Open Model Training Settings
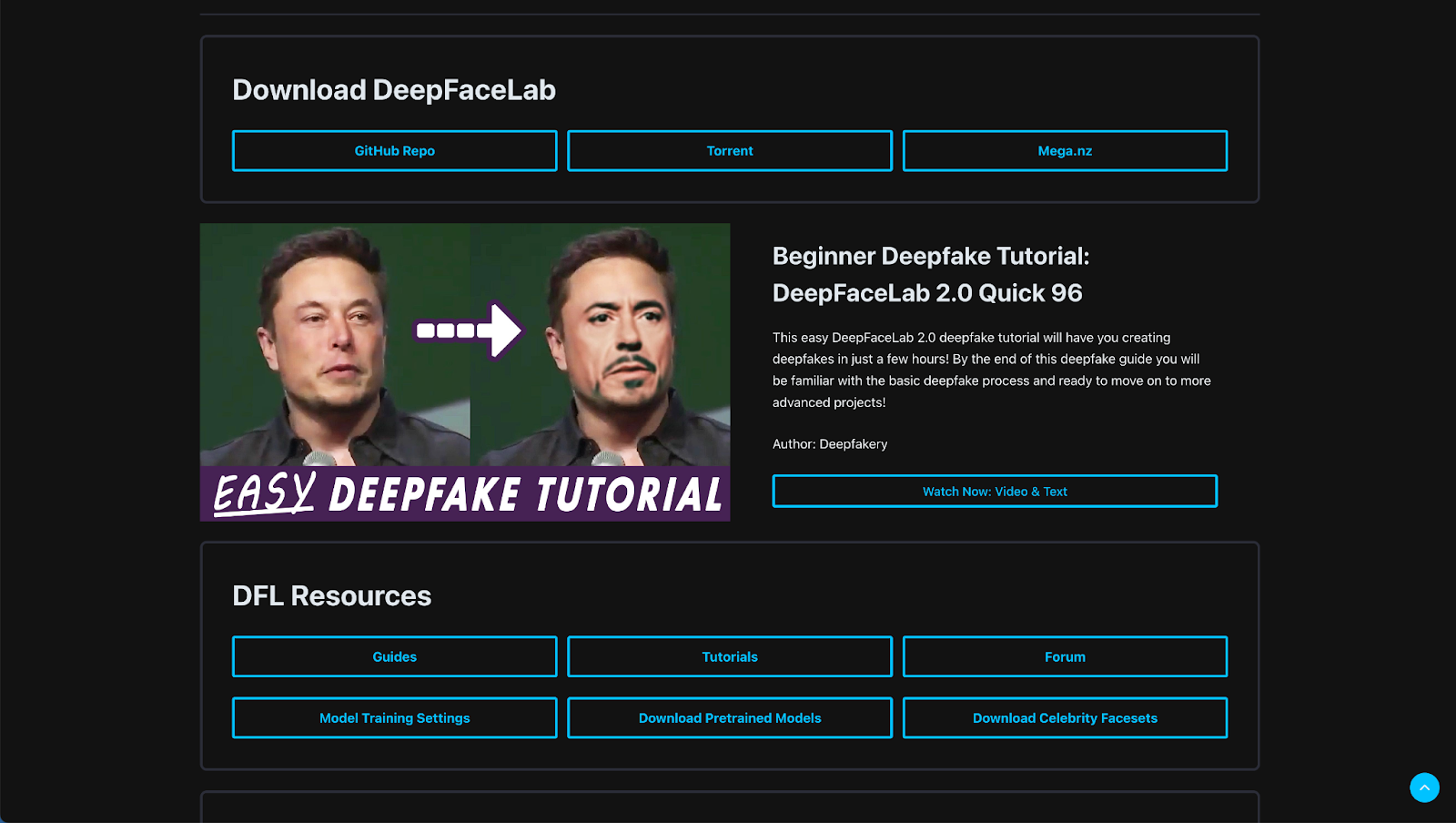This screenshot has height=823, width=1456. [x=394, y=717]
